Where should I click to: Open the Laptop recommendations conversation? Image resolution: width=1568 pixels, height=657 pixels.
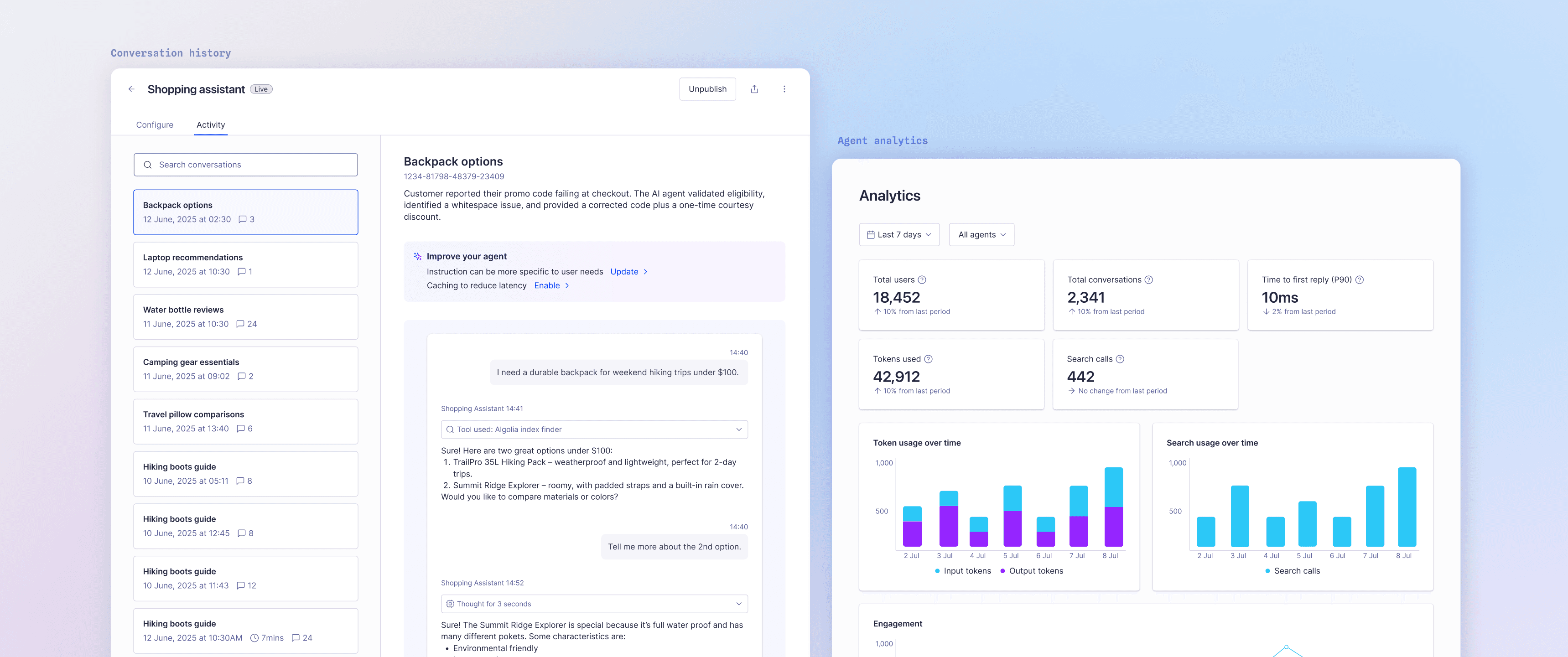(246, 264)
